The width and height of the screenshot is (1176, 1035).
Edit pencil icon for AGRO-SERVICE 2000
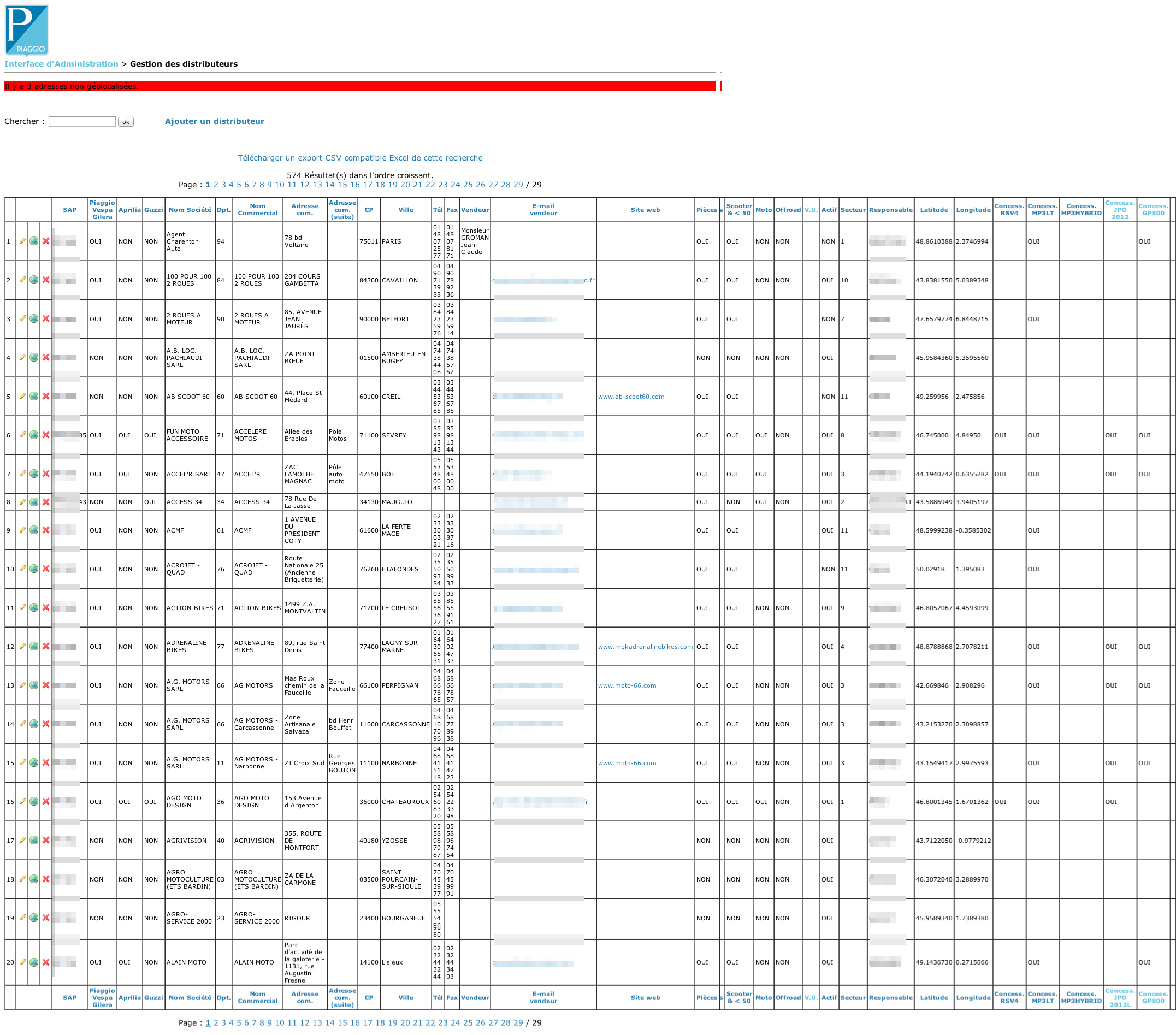click(x=22, y=917)
